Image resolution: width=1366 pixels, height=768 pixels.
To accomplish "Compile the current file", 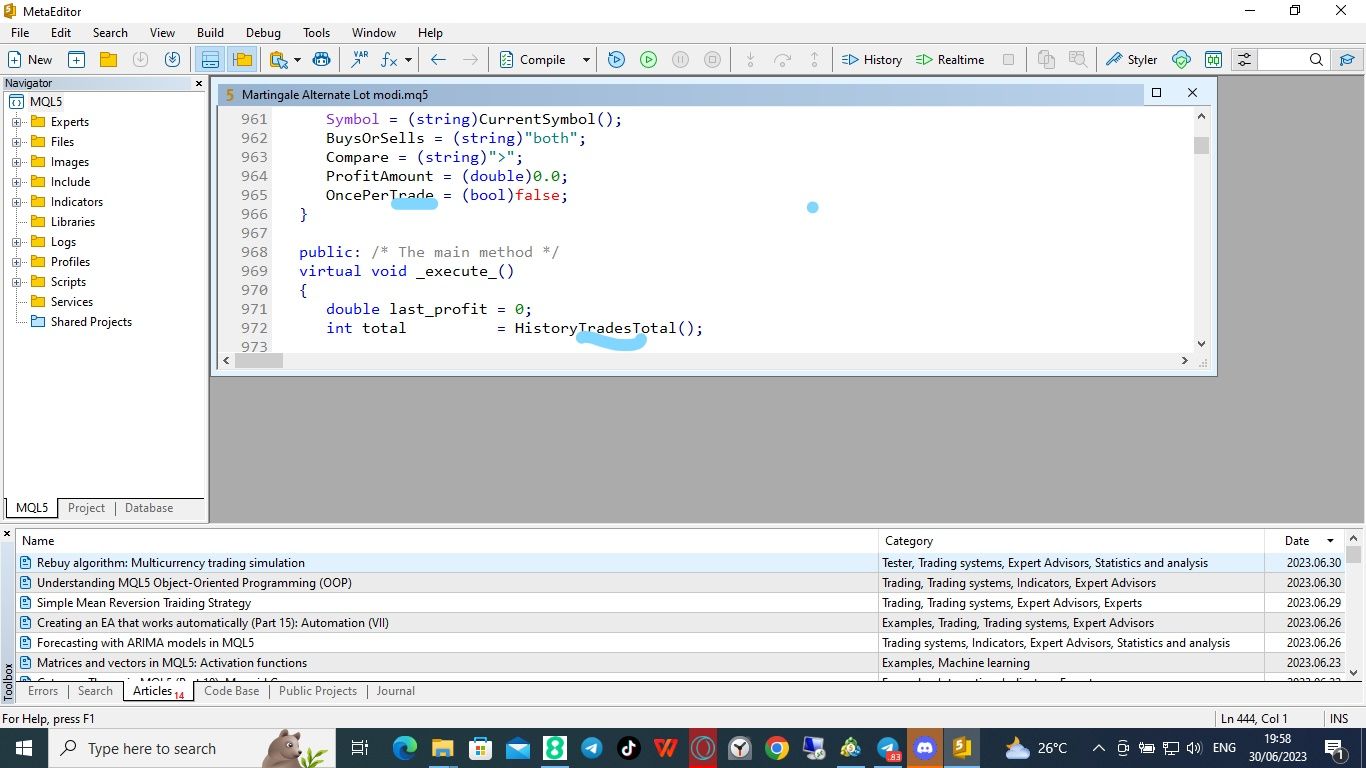I will (x=533, y=60).
